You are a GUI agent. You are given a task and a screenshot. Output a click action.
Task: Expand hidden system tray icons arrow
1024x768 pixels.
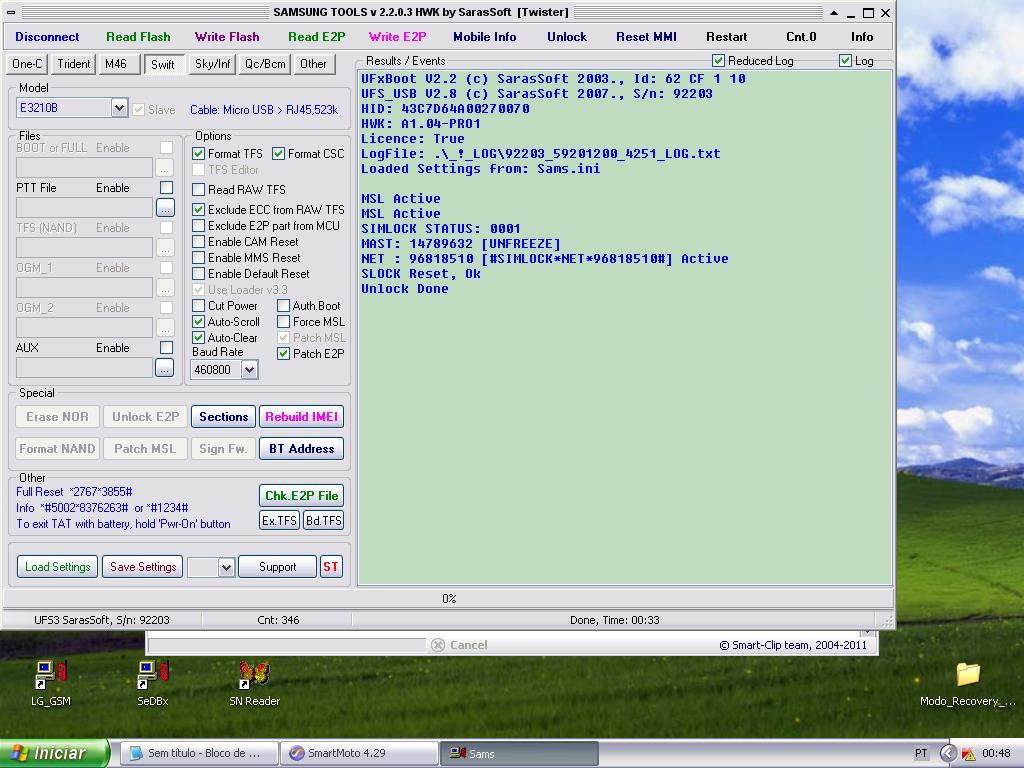click(948, 754)
